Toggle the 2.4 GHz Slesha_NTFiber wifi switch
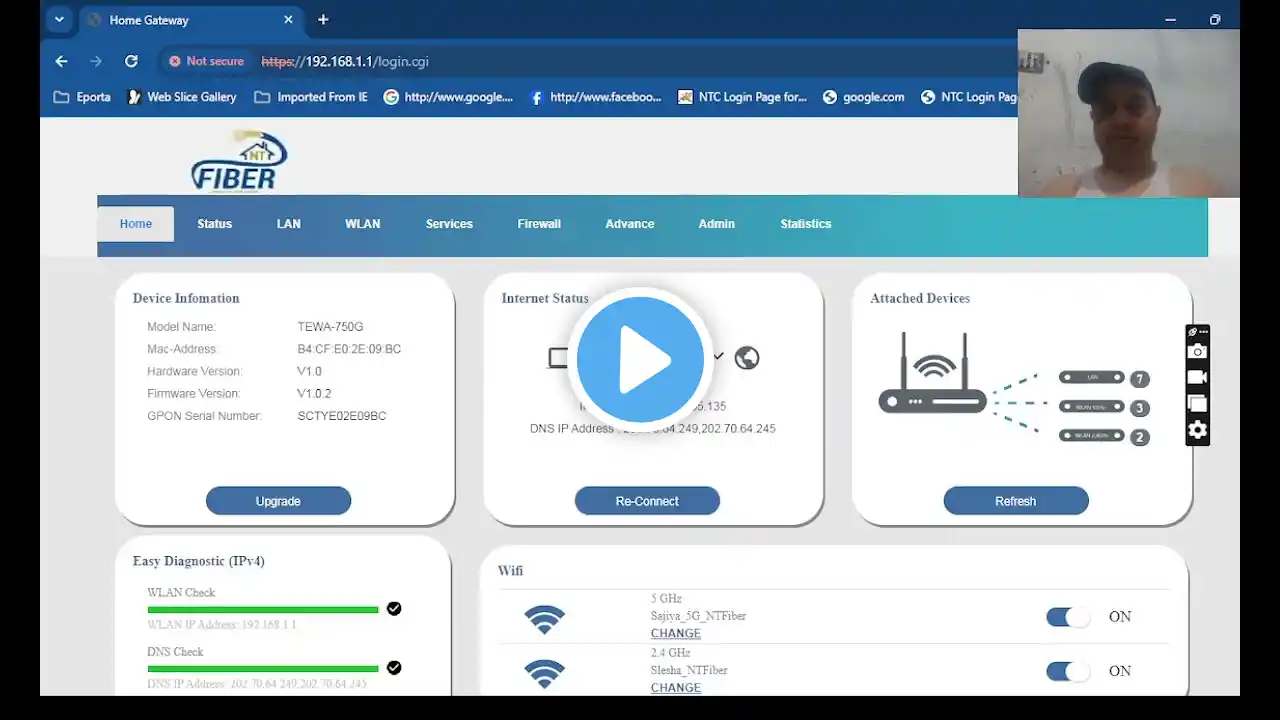This screenshot has width=1280, height=720. coord(1068,671)
